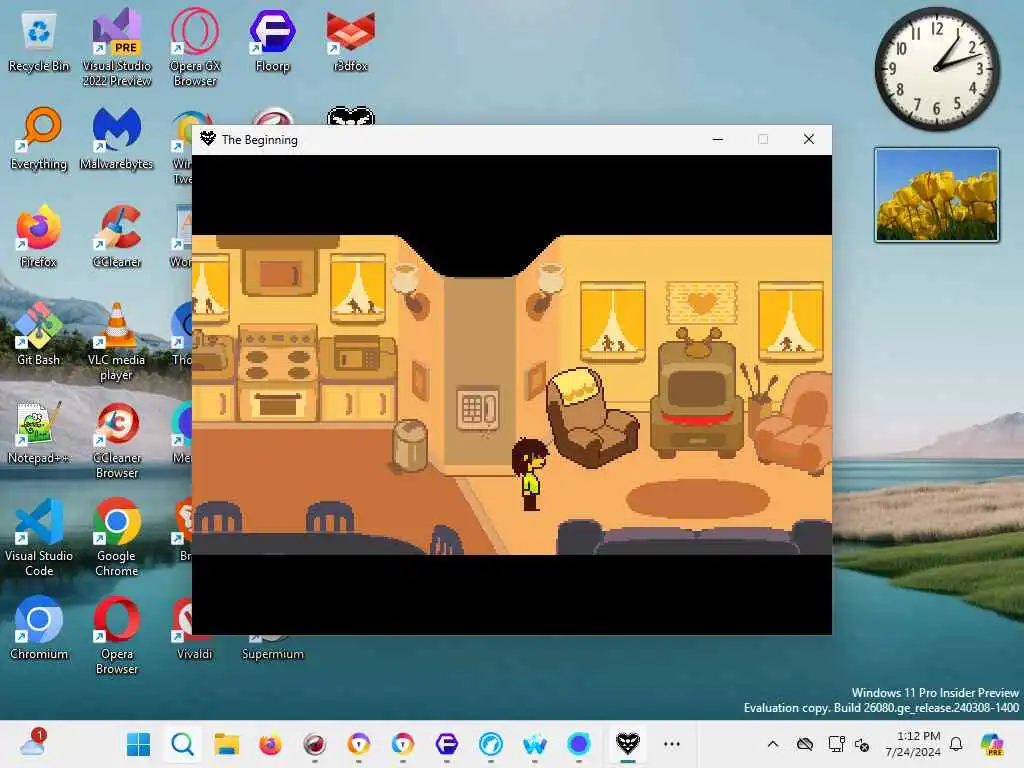Screen dimensions: 1024x768
Task: Select the Firefox desktop shortcut
Action: (39, 238)
